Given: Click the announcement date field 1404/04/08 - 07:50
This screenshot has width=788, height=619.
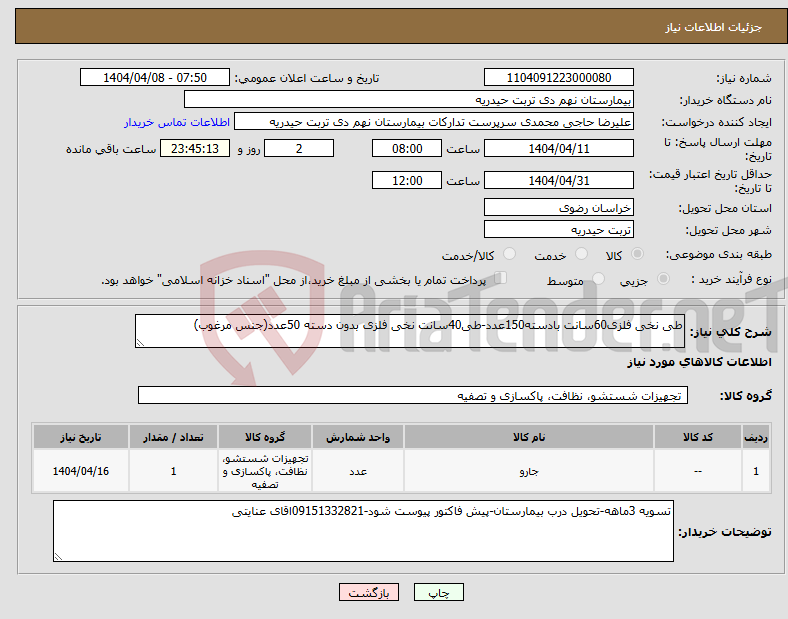Looking at the screenshot, I should pos(155,77).
